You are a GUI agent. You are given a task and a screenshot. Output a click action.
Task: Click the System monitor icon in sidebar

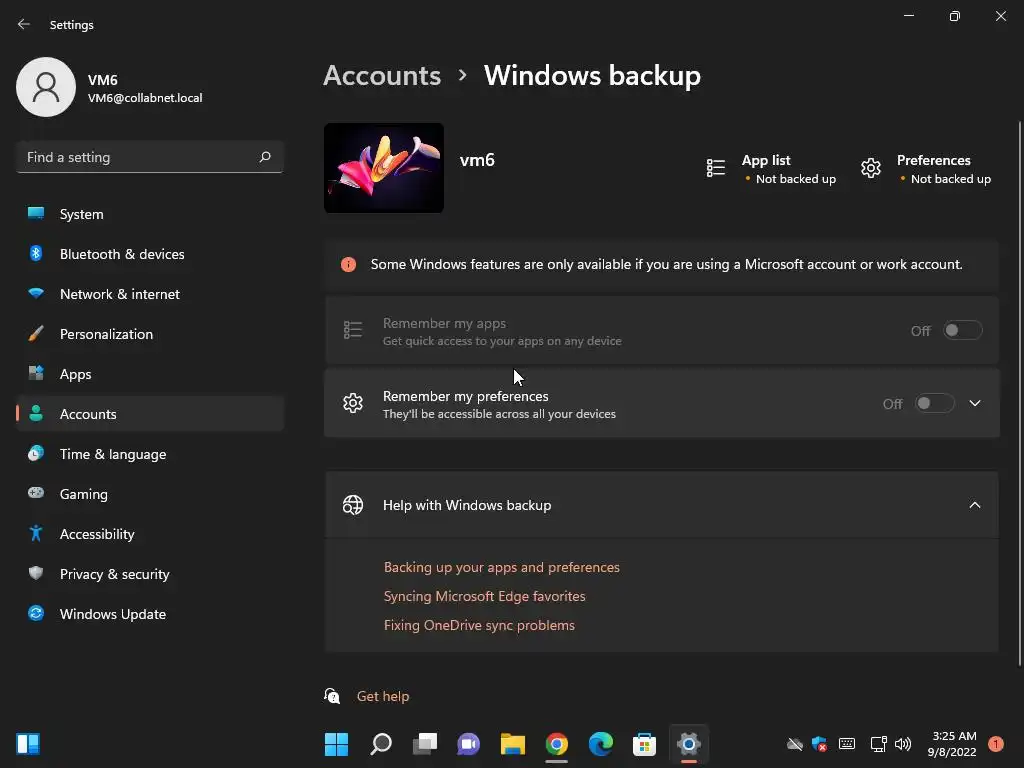(36, 214)
